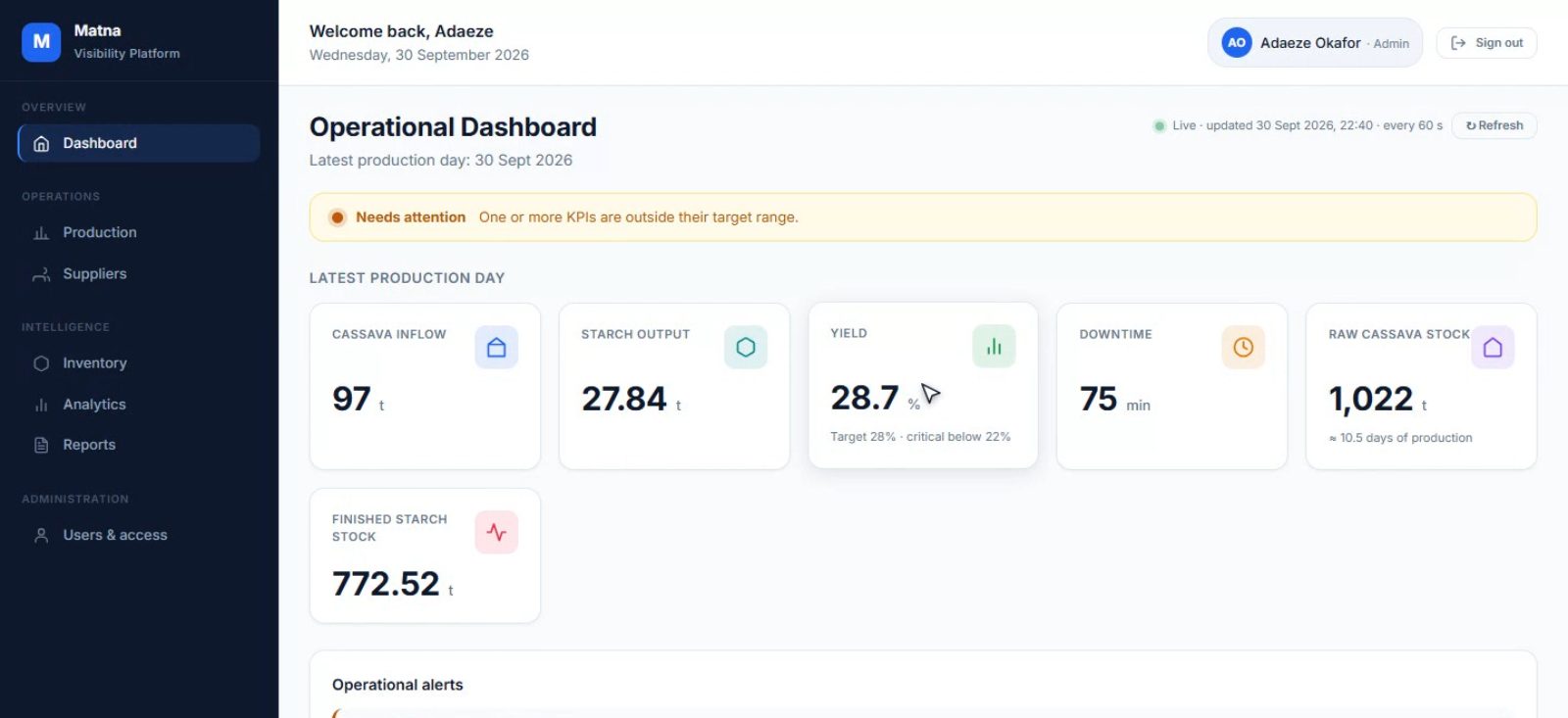Click the '≈ 10.5 days of production' note
This screenshot has width=1568, height=718.
coord(1400,438)
